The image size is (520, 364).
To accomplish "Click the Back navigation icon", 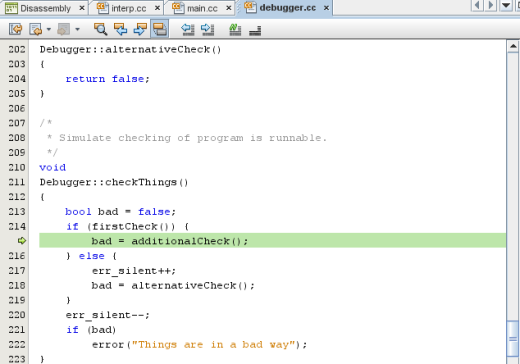I will coord(36,29).
